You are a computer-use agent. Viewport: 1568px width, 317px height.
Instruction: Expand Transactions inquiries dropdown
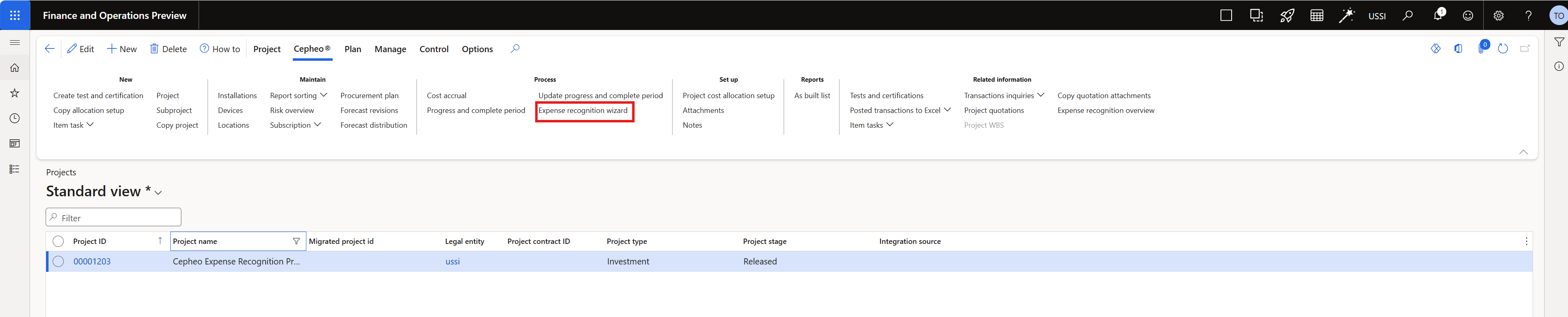pos(1004,95)
